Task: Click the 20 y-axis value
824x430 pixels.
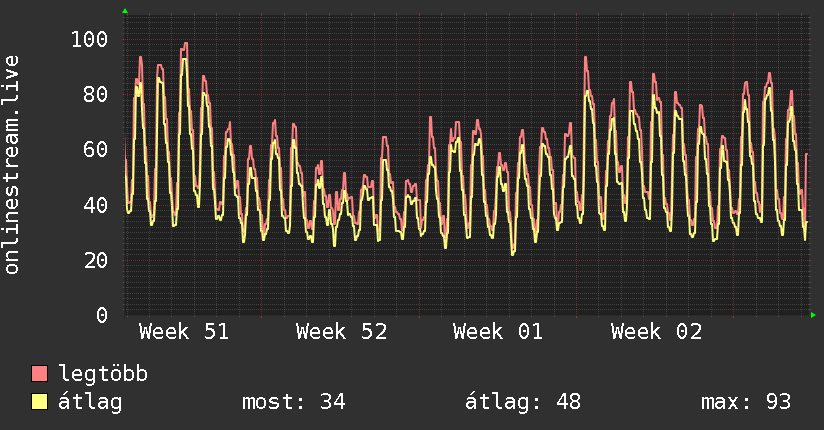Action: 96,260
